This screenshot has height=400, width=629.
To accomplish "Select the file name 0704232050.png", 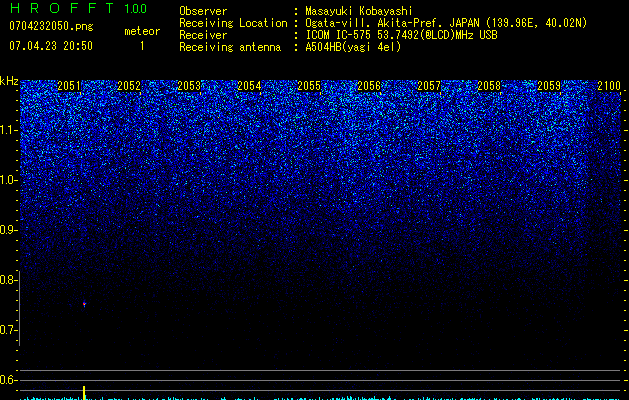I will point(51,26).
